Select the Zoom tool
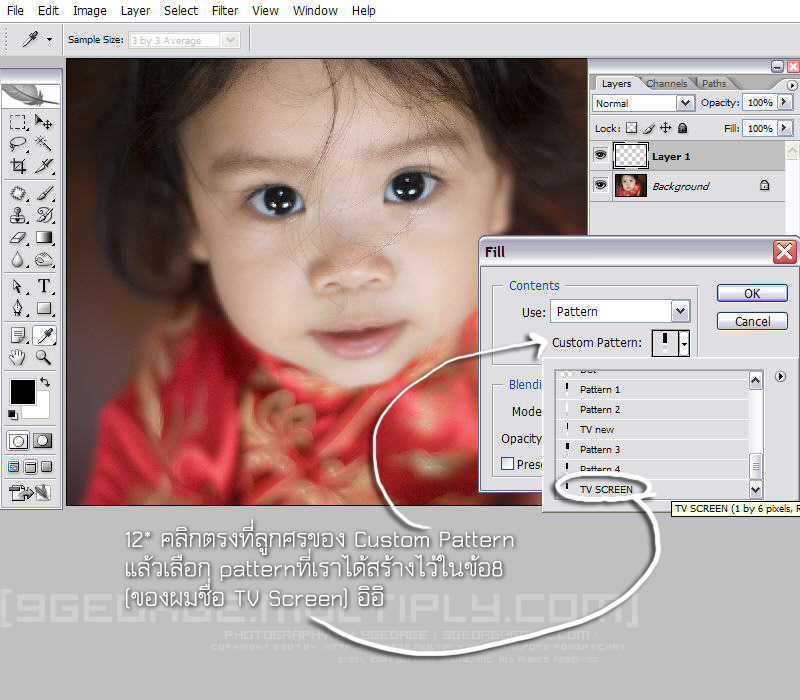This screenshot has height=700, width=800. click(x=44, y=357)
